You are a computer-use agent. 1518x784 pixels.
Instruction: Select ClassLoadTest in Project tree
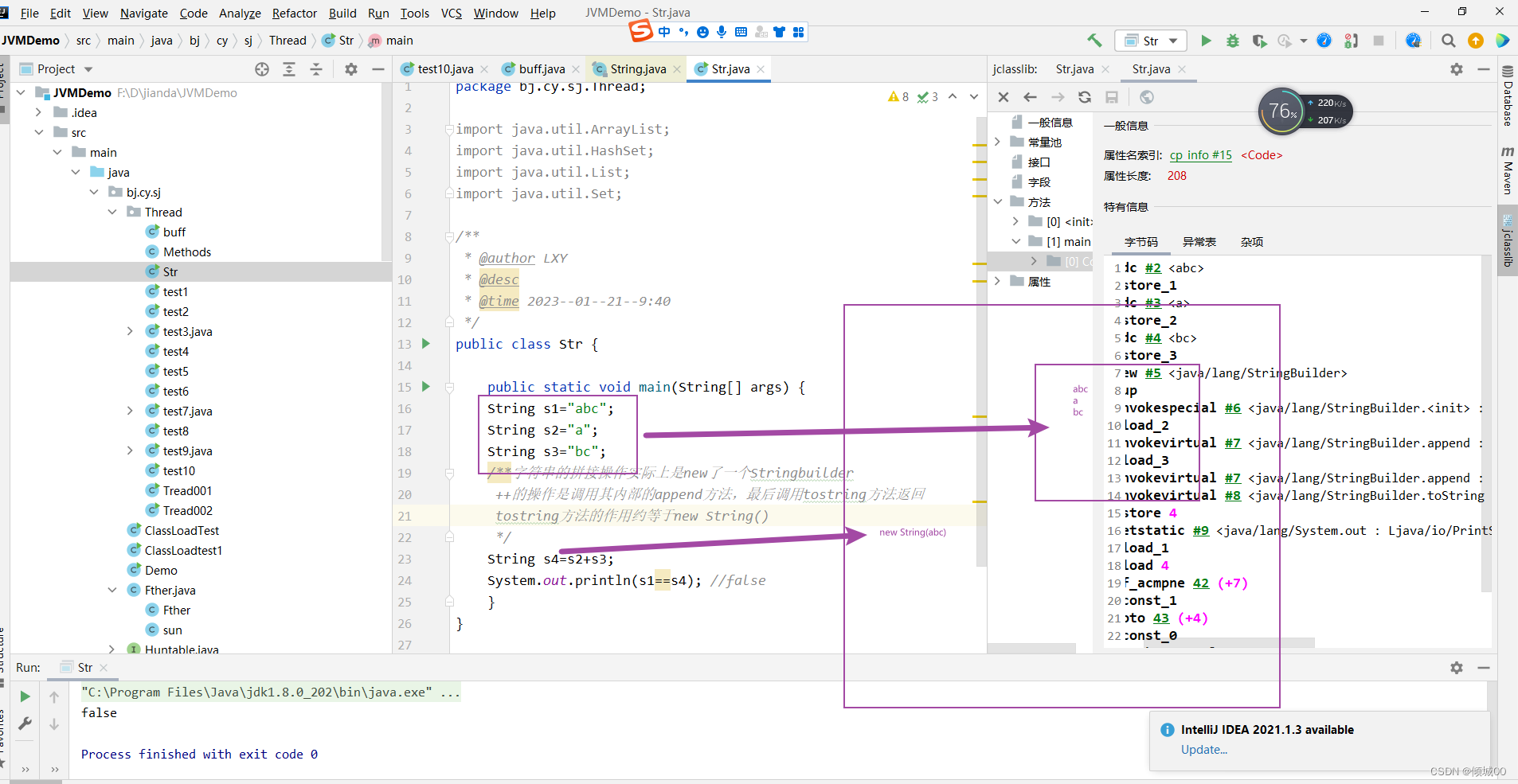(182, 531)
